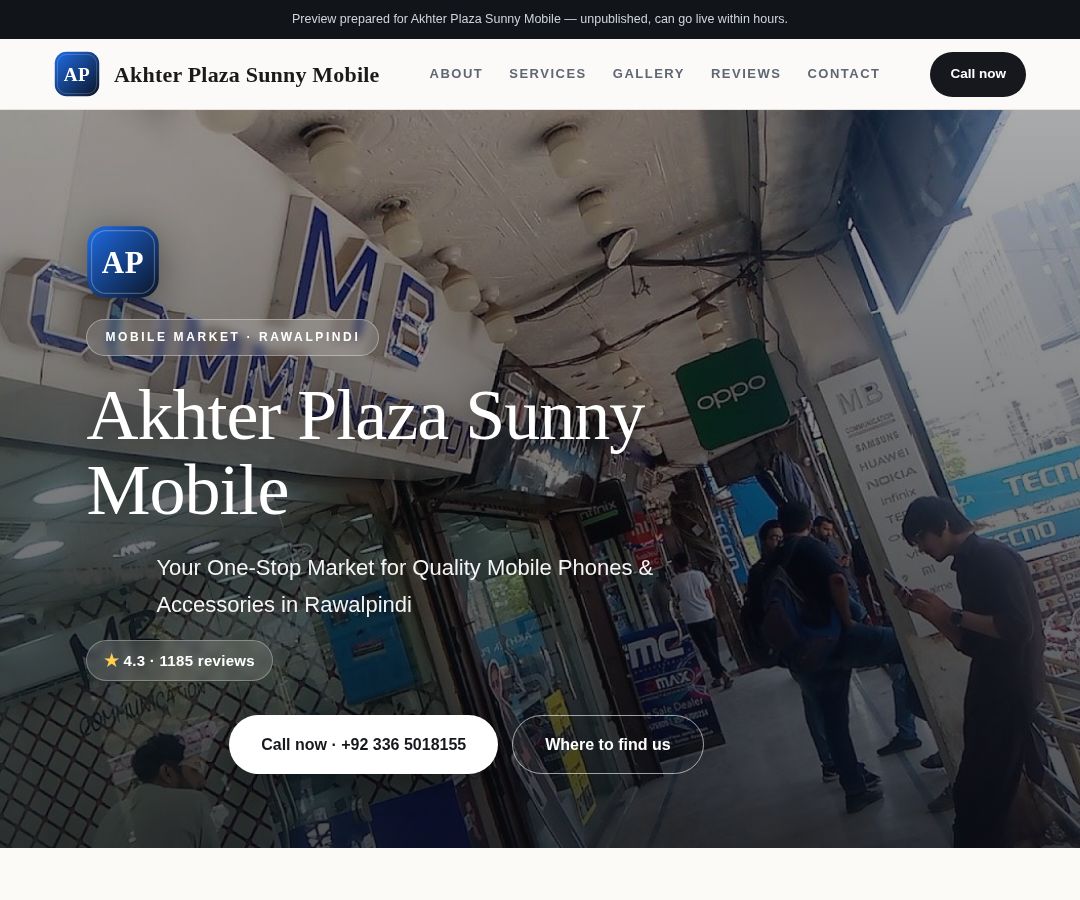
Task: Open the Services nav item
Action: tap(548, 74)
